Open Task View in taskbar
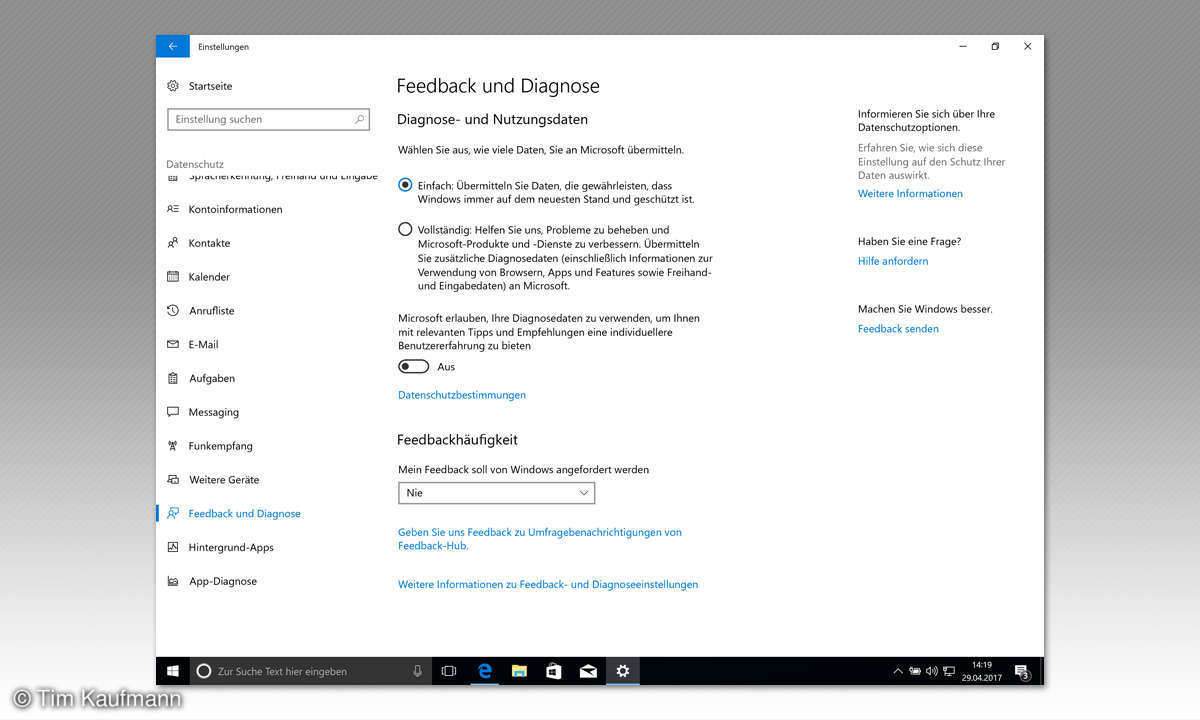The image size is (1200, 720). click(449, 671)
